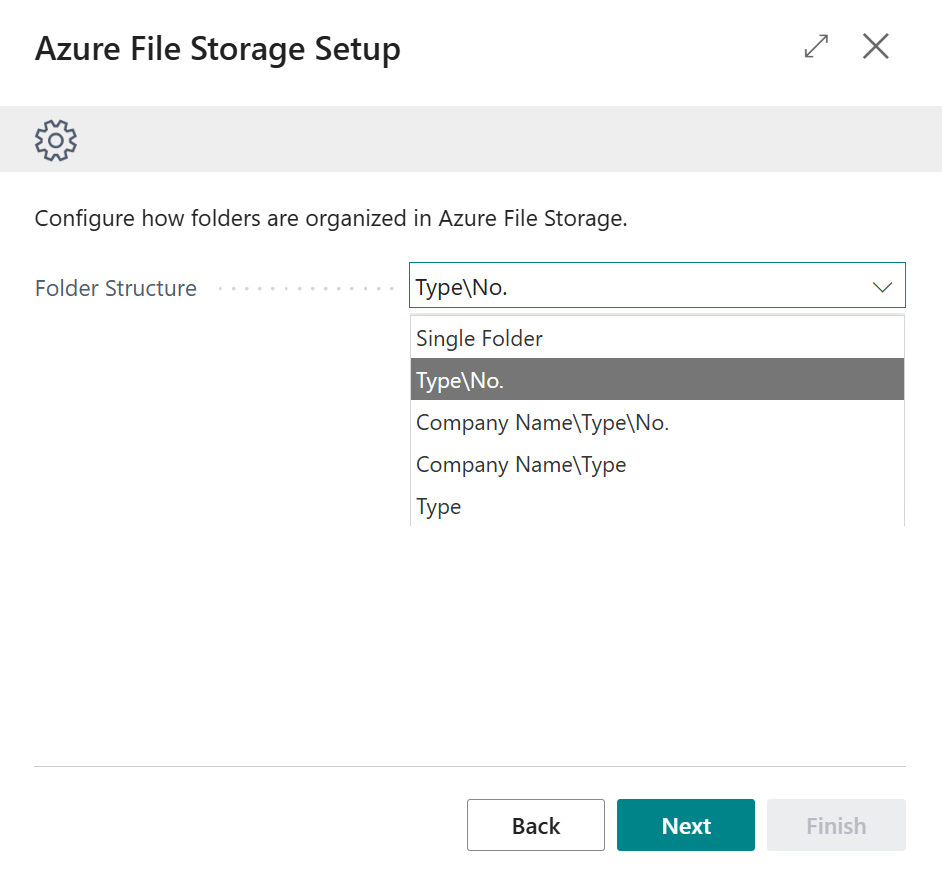Image resolution: width=942 pixels, height=882 pixels.
Task: Expand the dialog to full screen
Action: (x=816, y=47)
